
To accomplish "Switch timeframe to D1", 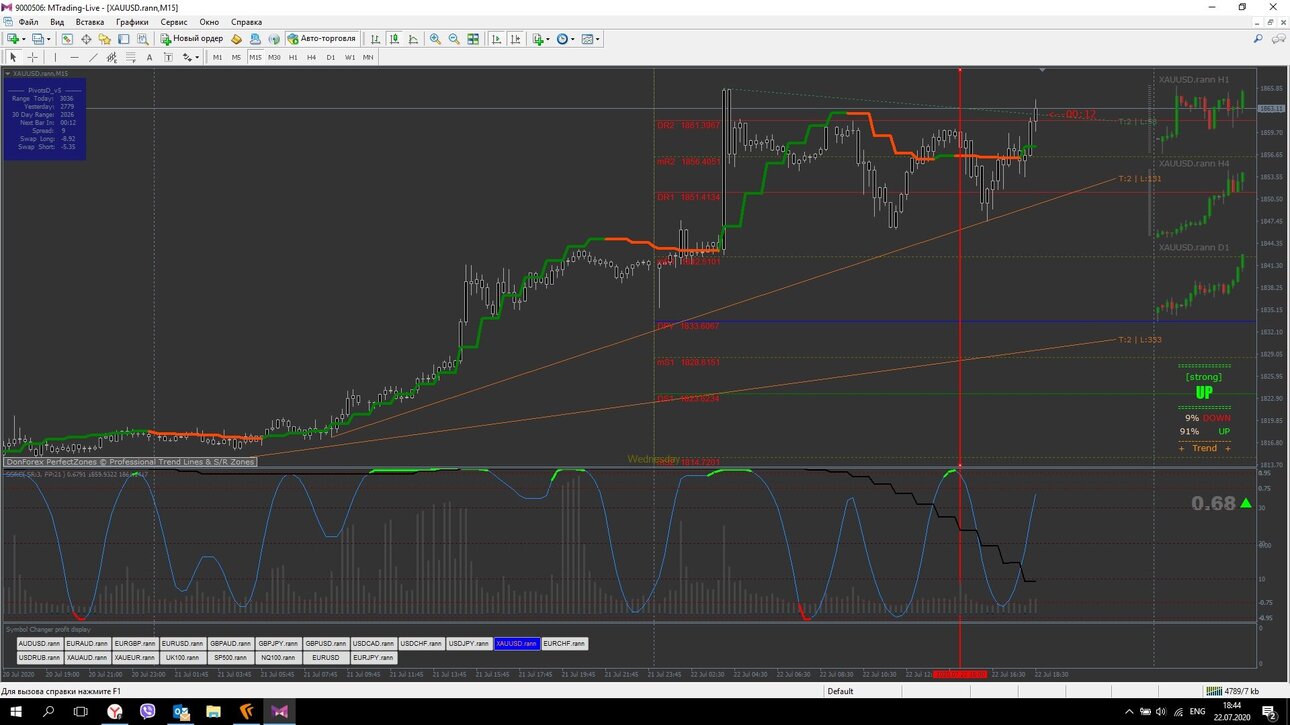I will pyautogui.click(x=331, y=57).
